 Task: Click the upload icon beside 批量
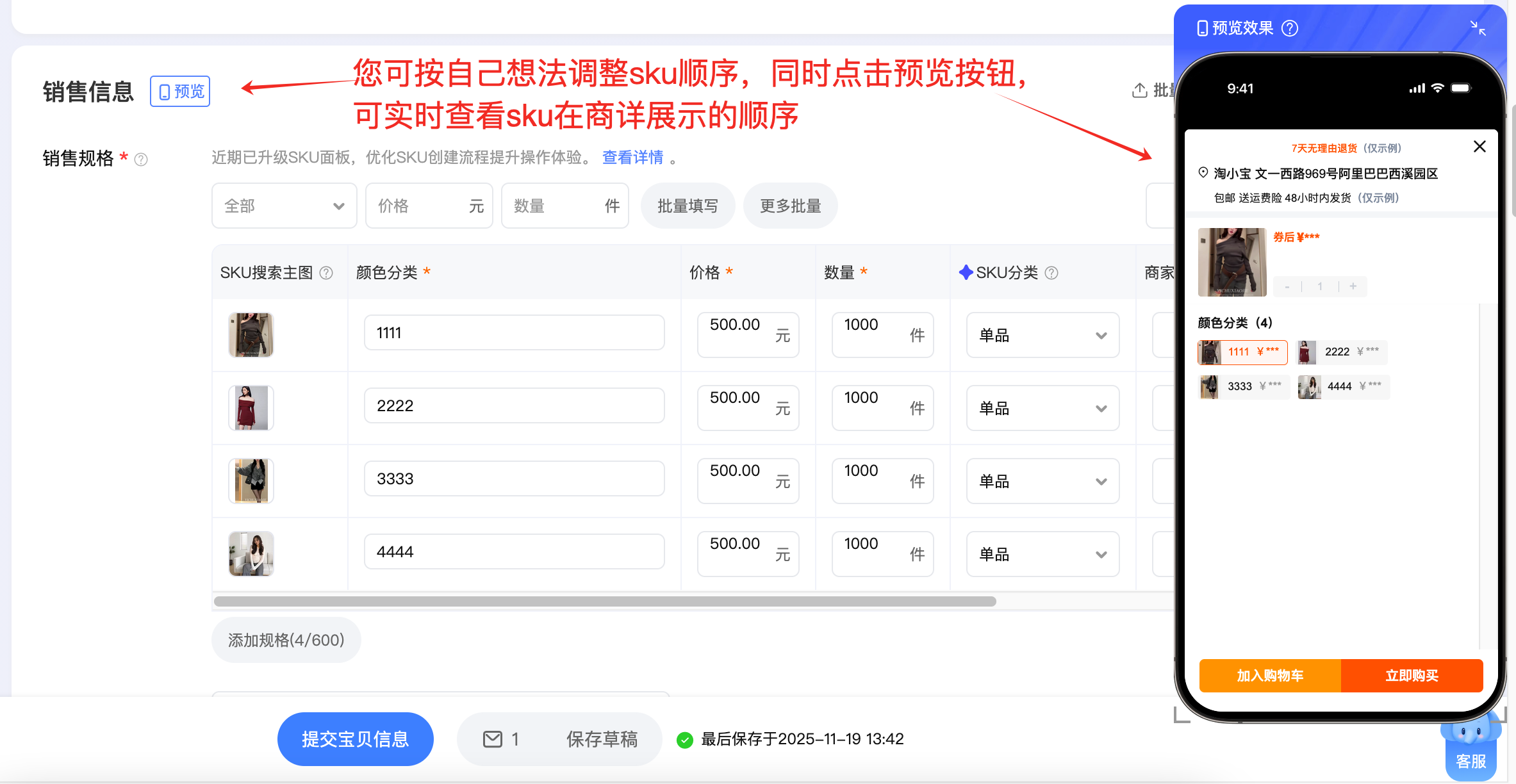click(1139, 91)
